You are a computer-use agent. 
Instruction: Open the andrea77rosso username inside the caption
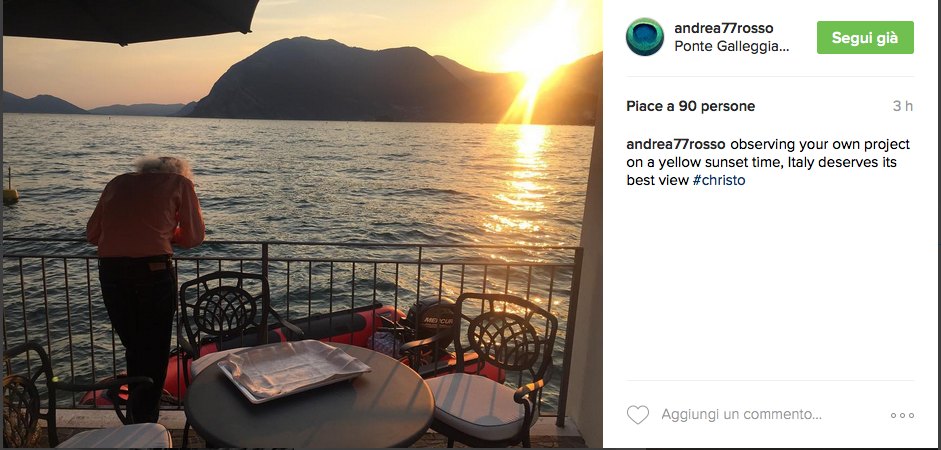(x=676, y=145)
